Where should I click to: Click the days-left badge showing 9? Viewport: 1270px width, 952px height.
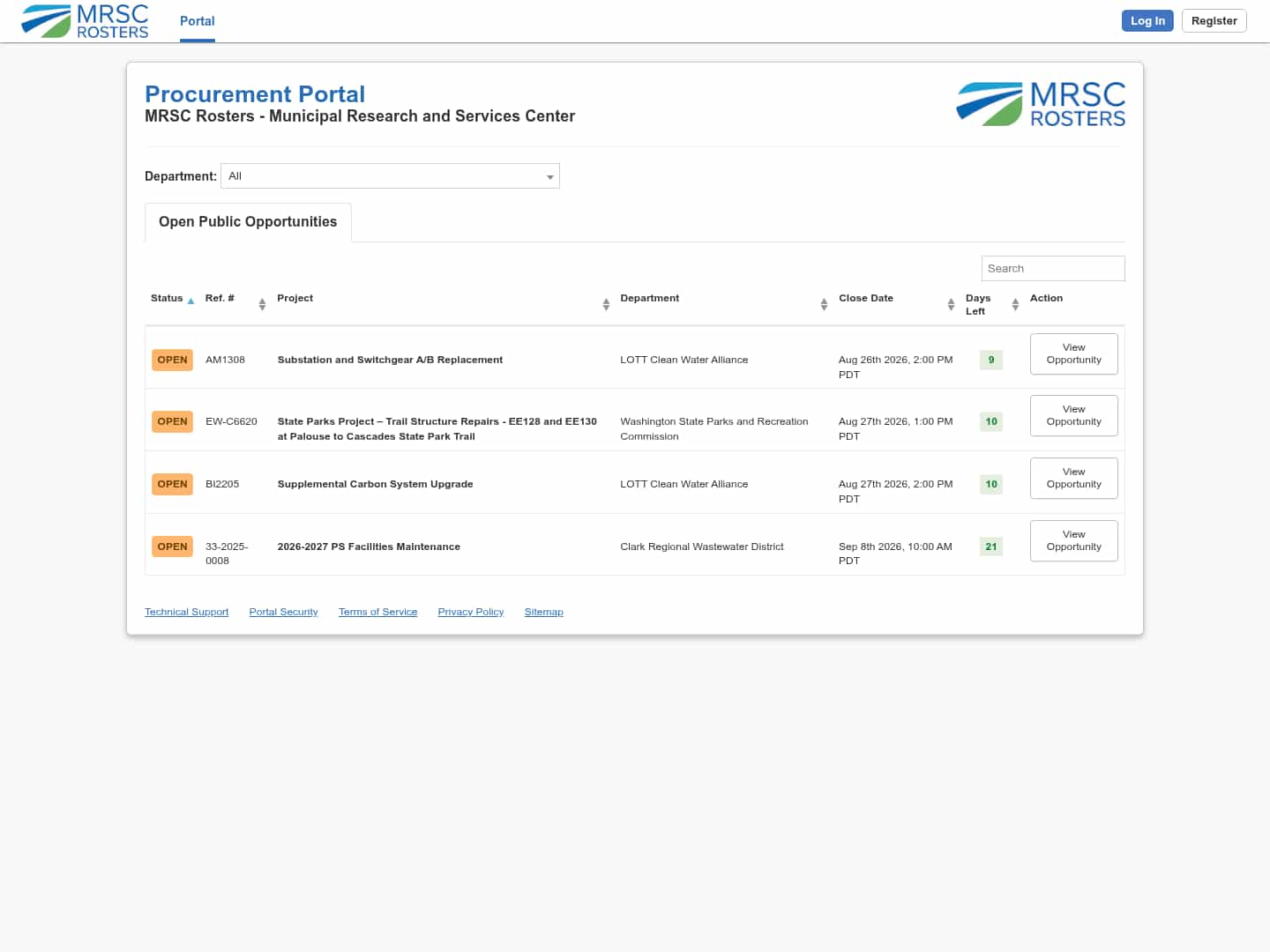point(991,360)
